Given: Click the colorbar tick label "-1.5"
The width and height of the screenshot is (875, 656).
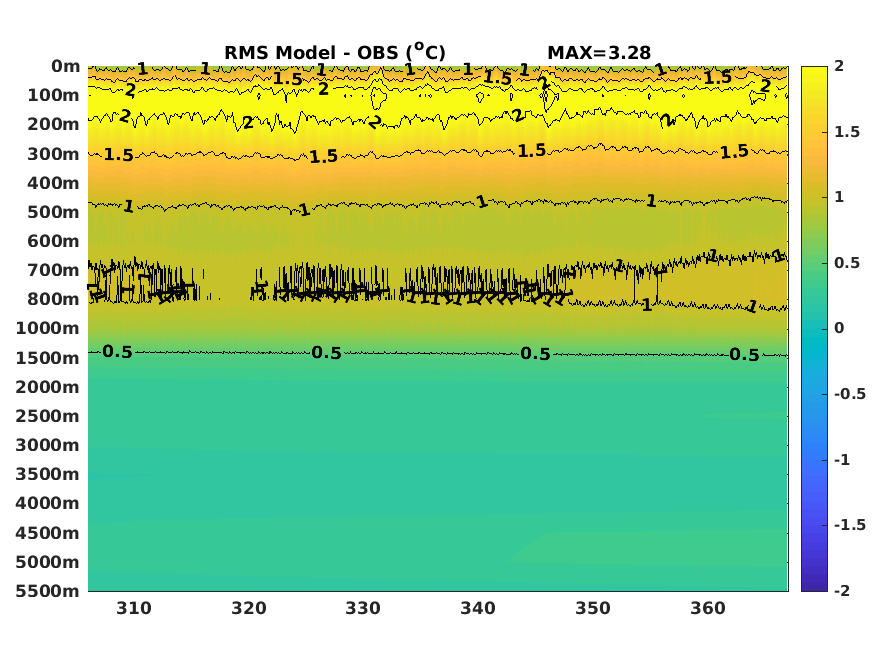Looking at the screenshot, I should tap(850, 525).
